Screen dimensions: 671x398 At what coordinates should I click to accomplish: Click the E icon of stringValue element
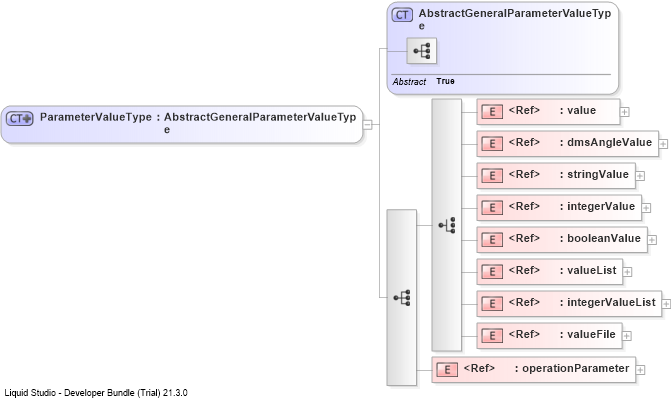coord(492,176)
